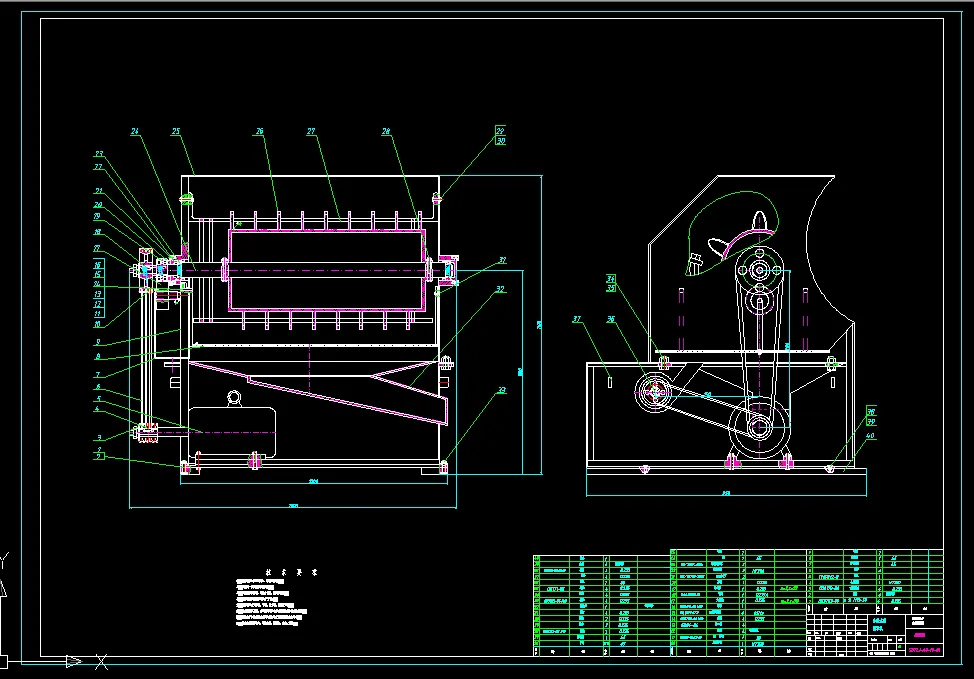
Task: Click the motor lifting eye ring
Action: 234,397
